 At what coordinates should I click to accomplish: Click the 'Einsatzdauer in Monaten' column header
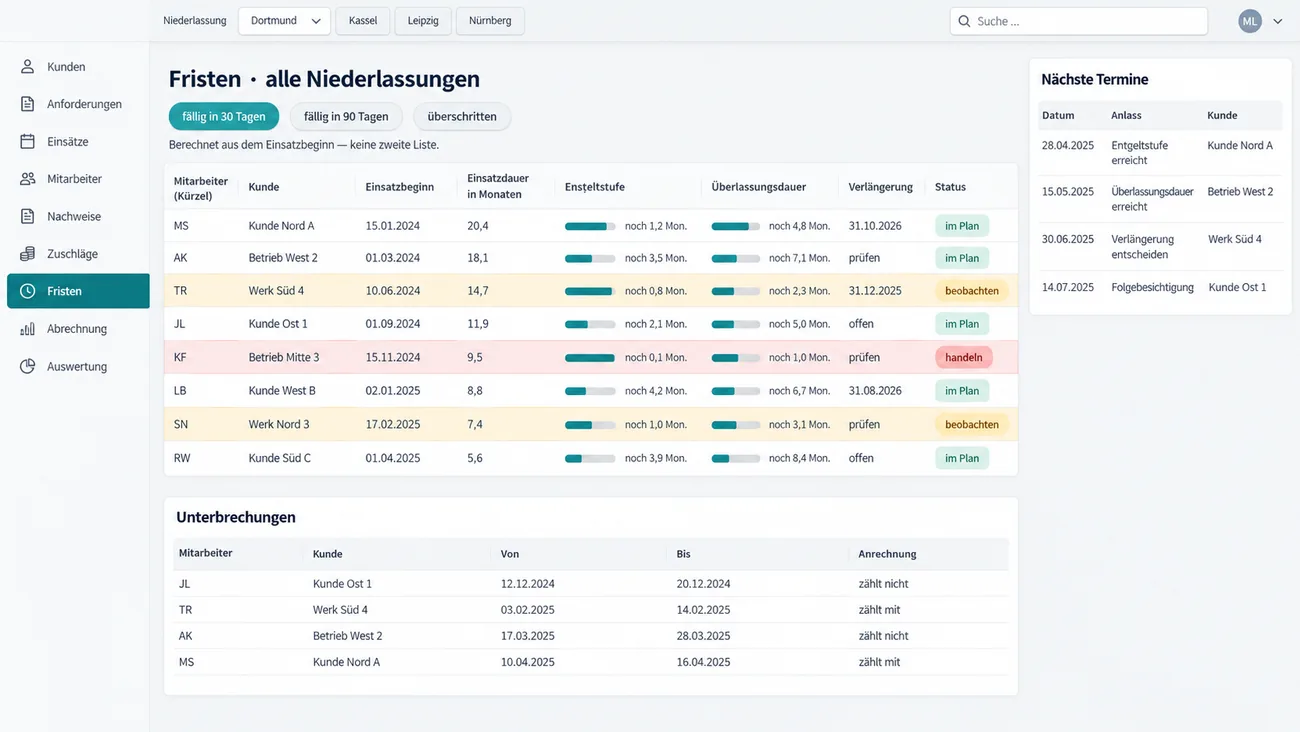498,187
